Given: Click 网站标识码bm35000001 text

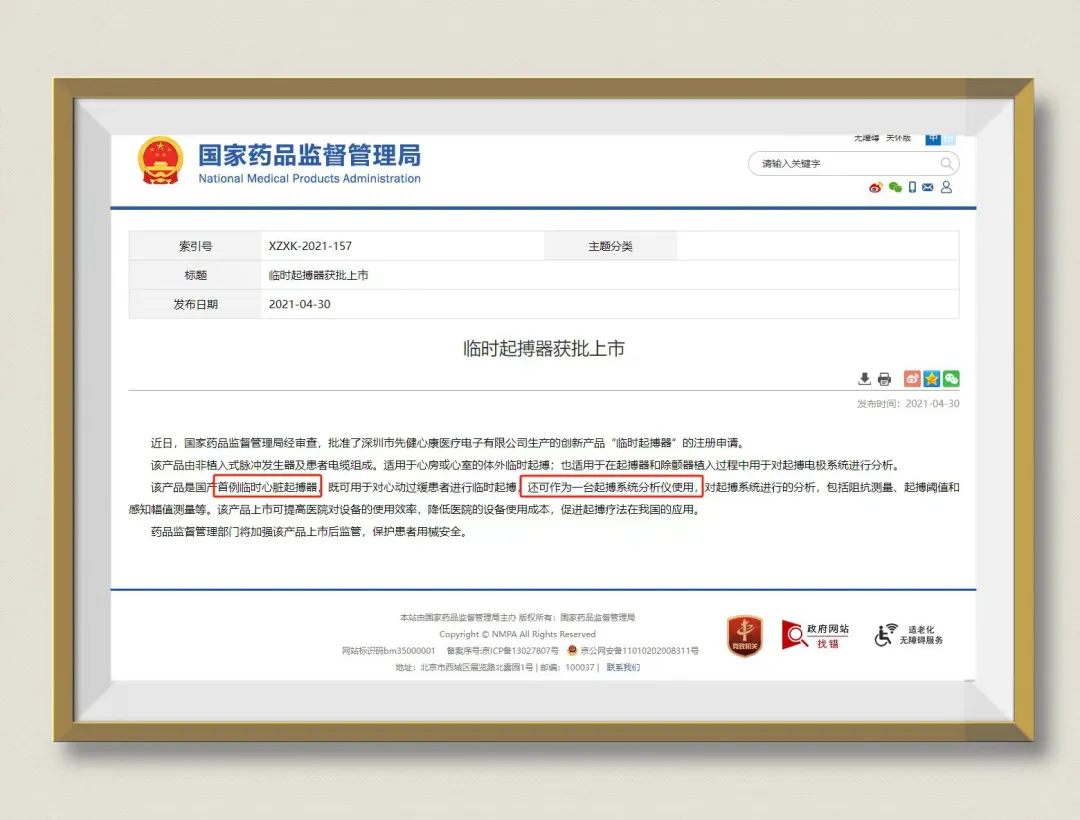Looking at the screenshot, I should pyautogui.click(x=388, y=651).
